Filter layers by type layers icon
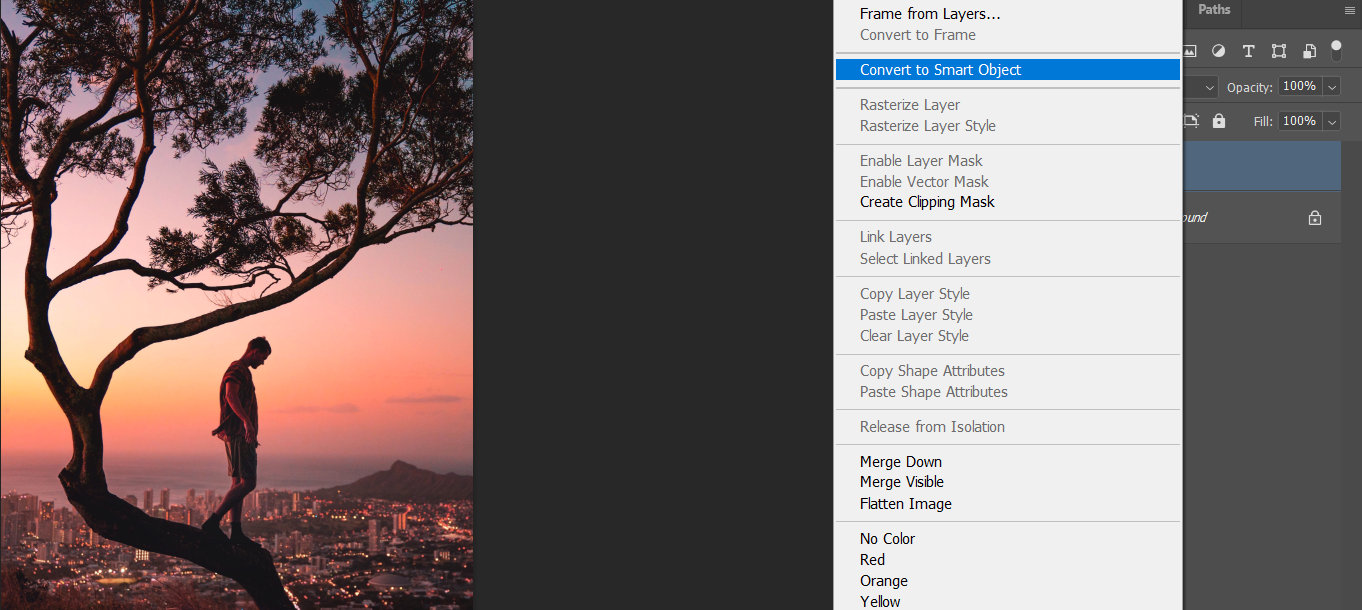 (x=1248, y=51)
